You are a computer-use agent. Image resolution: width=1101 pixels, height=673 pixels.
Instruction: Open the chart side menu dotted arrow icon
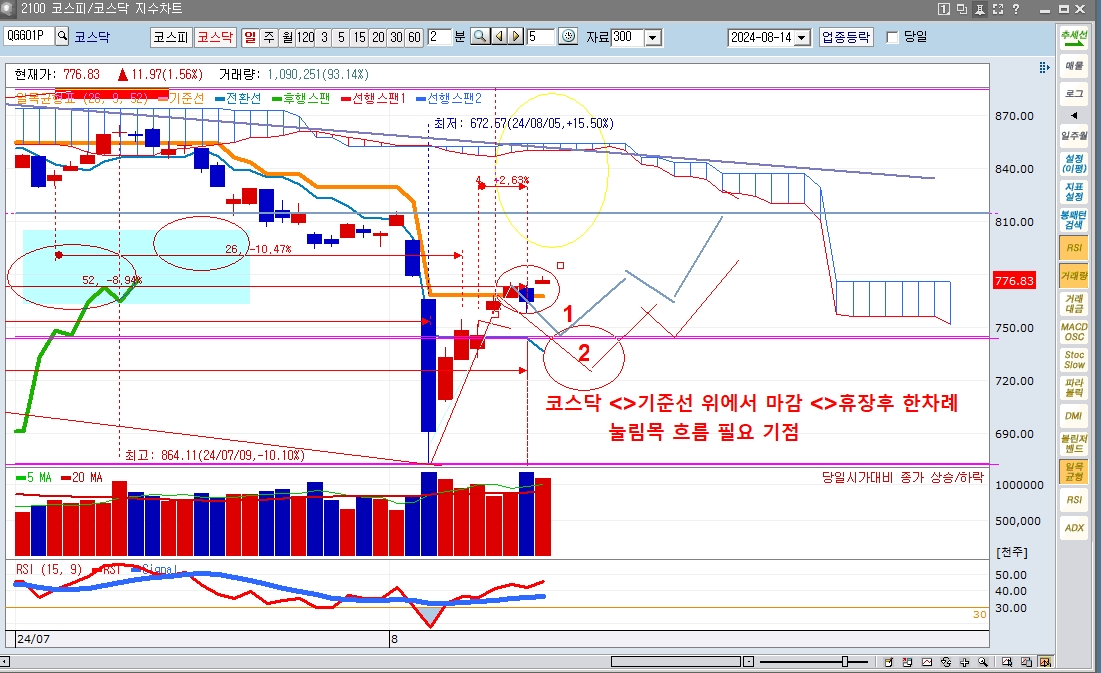tap(1044, 67)
